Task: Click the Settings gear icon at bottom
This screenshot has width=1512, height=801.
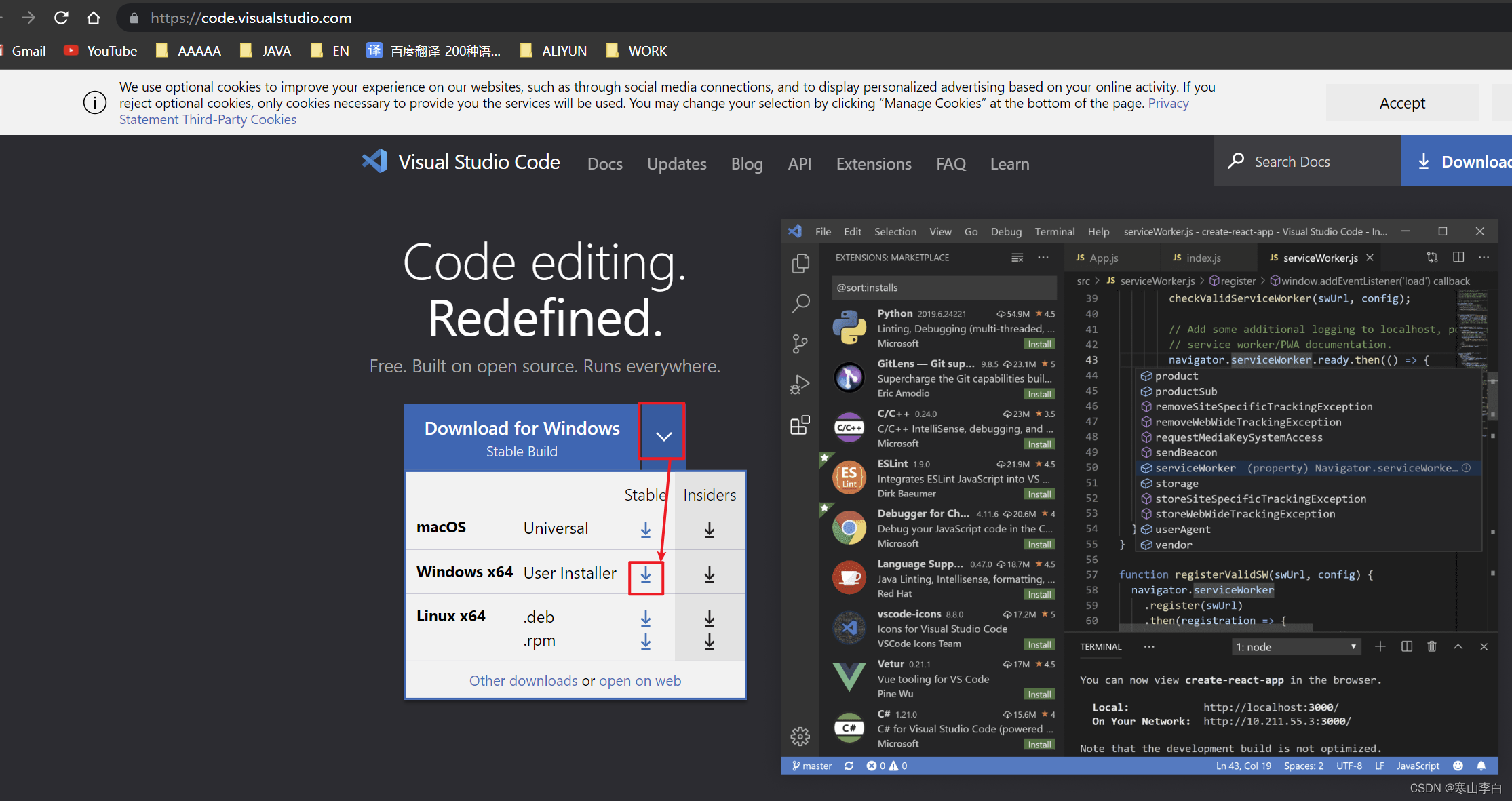Action: [x=800, y=737]
